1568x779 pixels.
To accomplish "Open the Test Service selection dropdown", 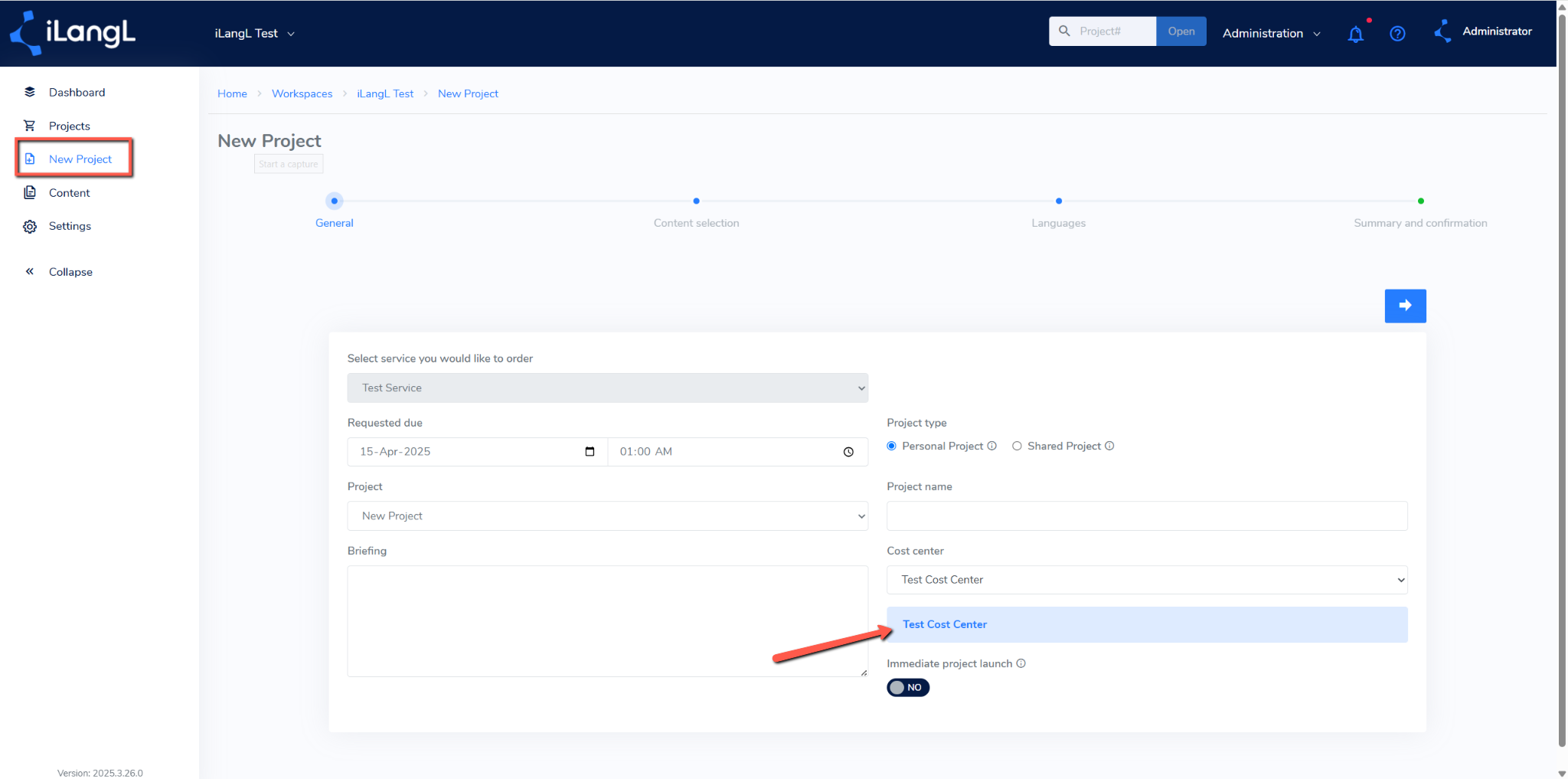I will point(607,388).
